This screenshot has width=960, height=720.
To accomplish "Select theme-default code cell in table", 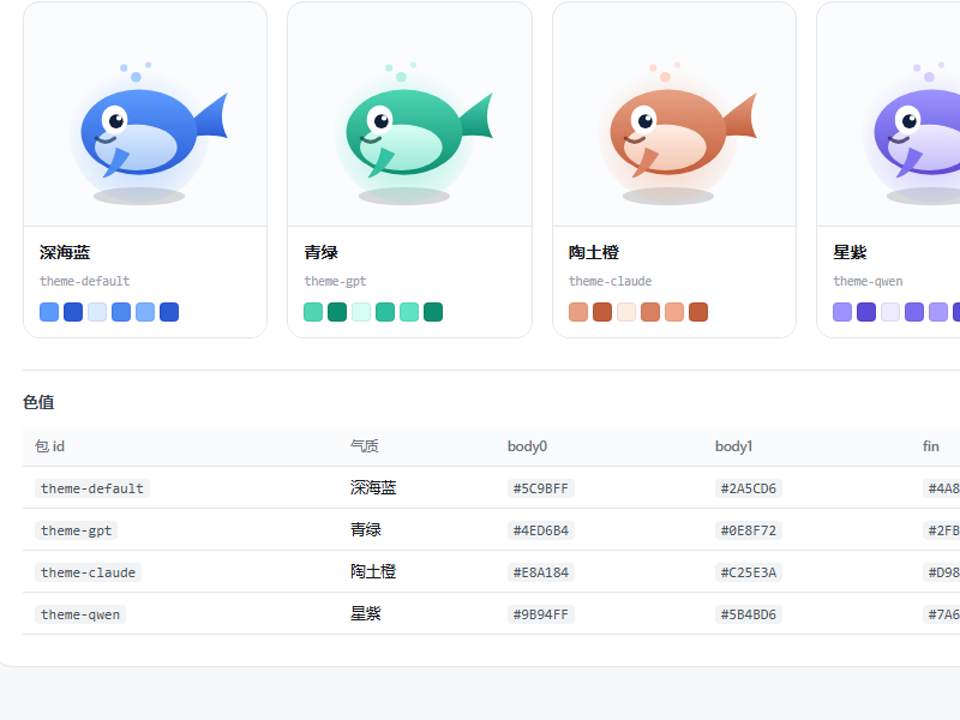I will click(92, 489).
